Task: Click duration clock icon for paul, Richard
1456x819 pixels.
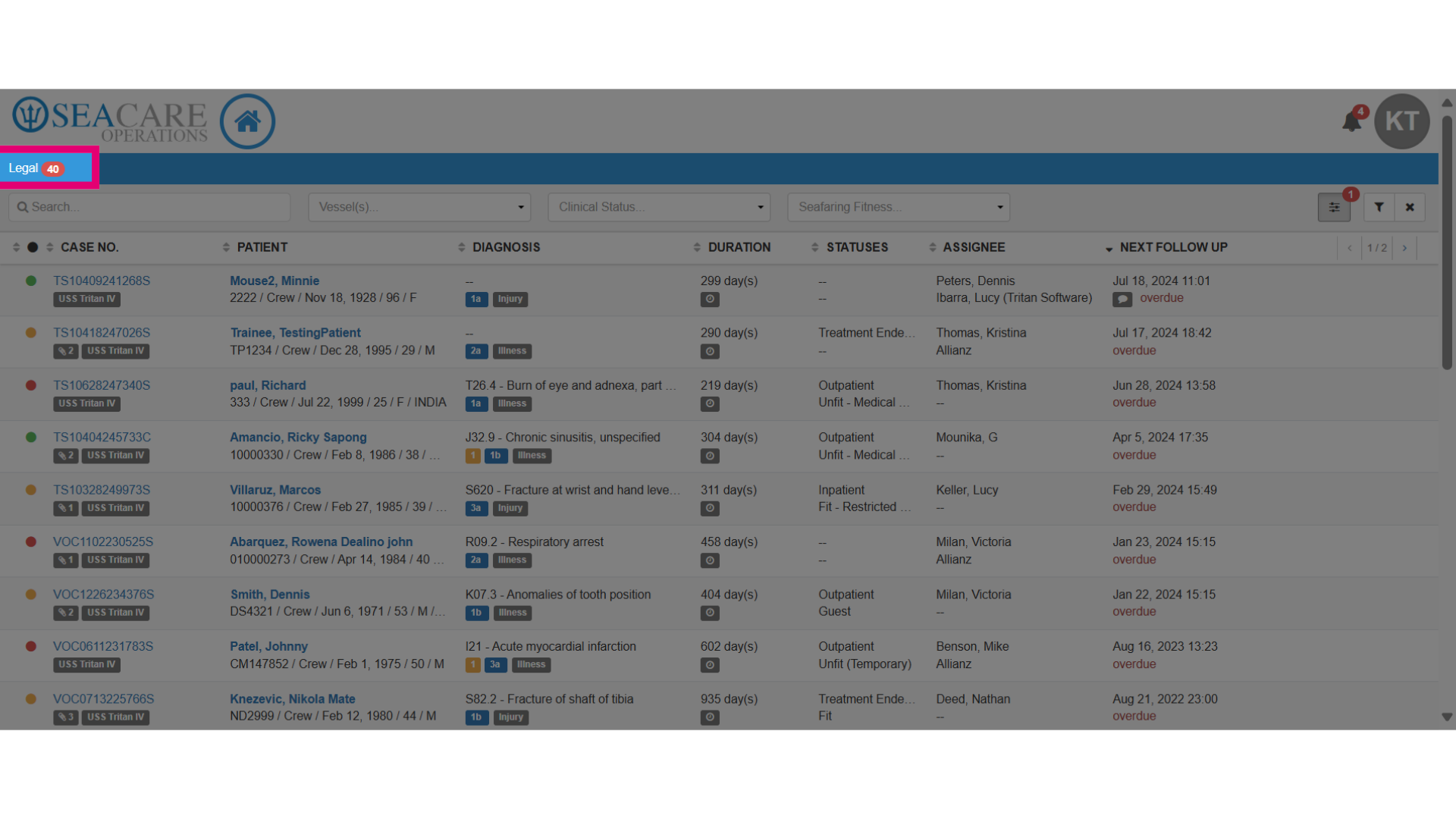Action: click(x=710, y=404)
